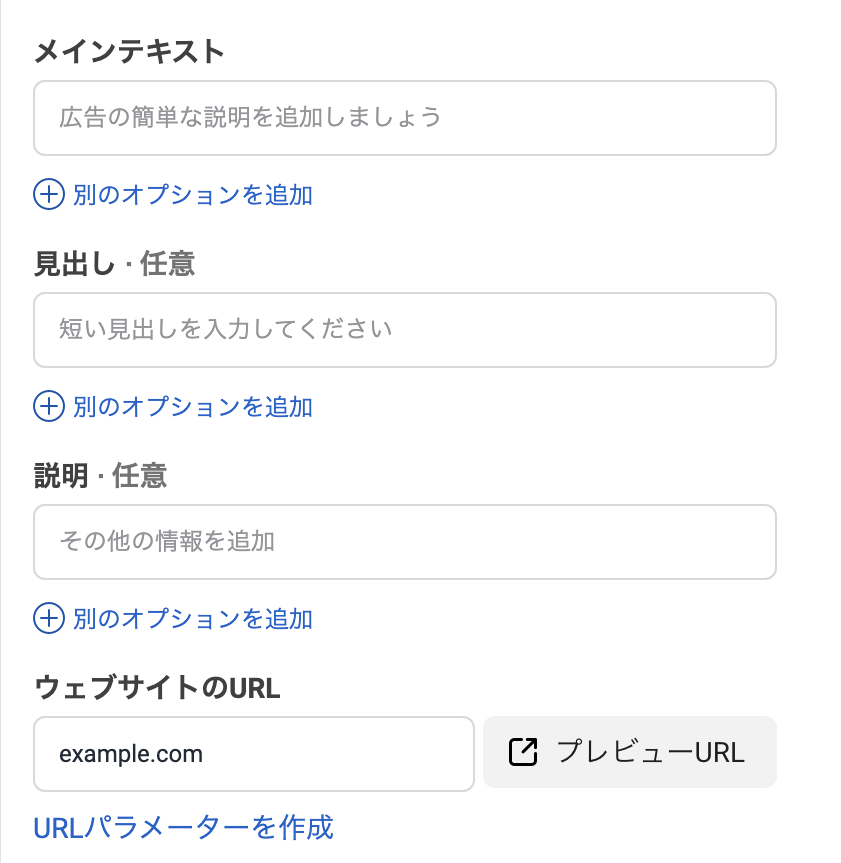
Task: Click the plus icon below 説明 field
Action: pos(48,618)
